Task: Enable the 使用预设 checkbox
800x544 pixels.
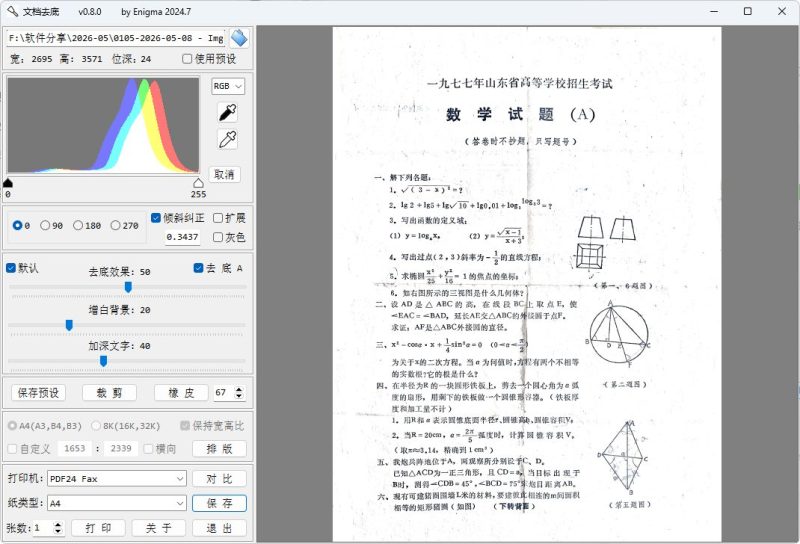Action: click(187, 59)
